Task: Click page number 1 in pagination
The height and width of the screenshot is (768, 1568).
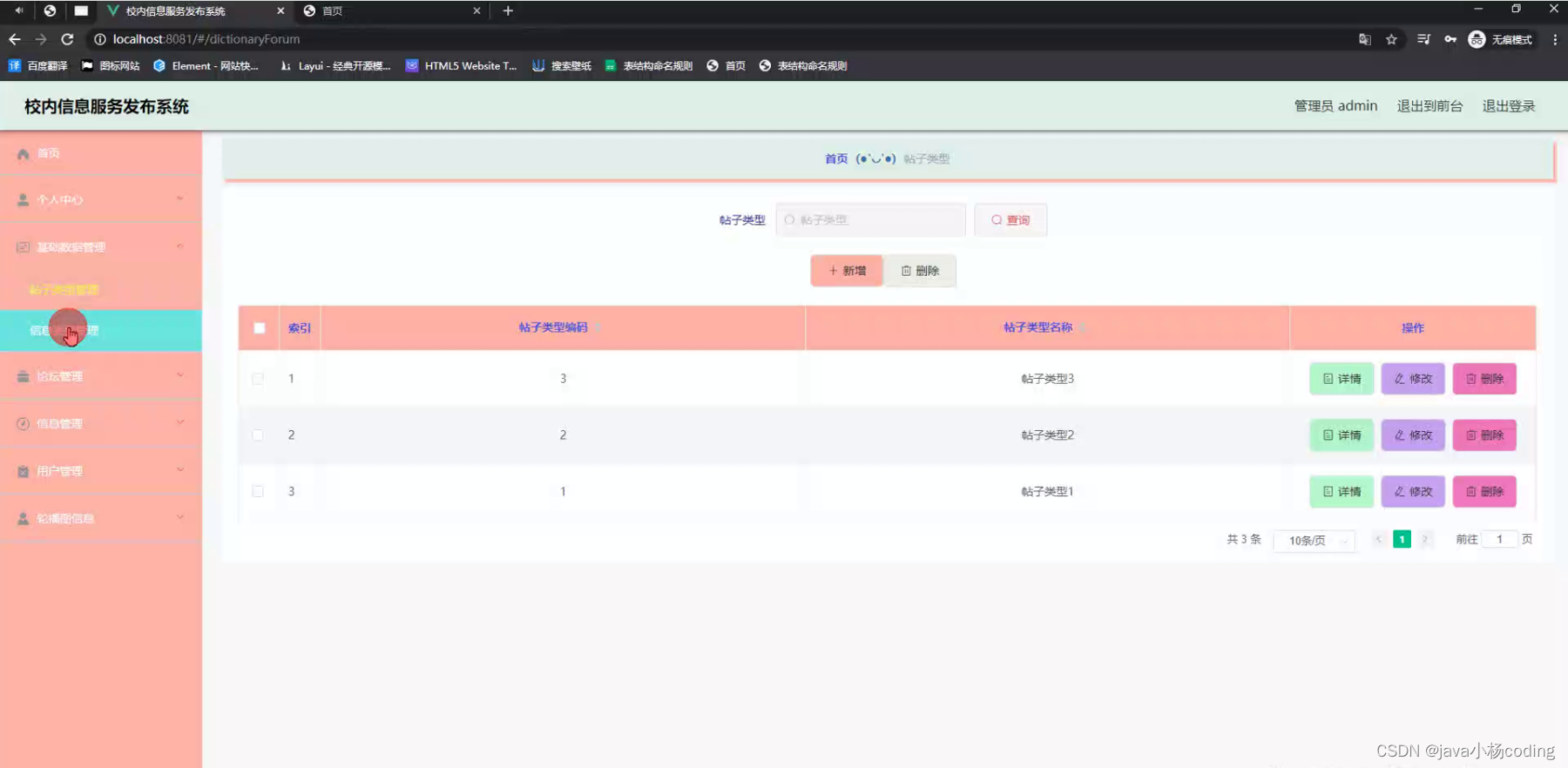Action: point(1402,539)
